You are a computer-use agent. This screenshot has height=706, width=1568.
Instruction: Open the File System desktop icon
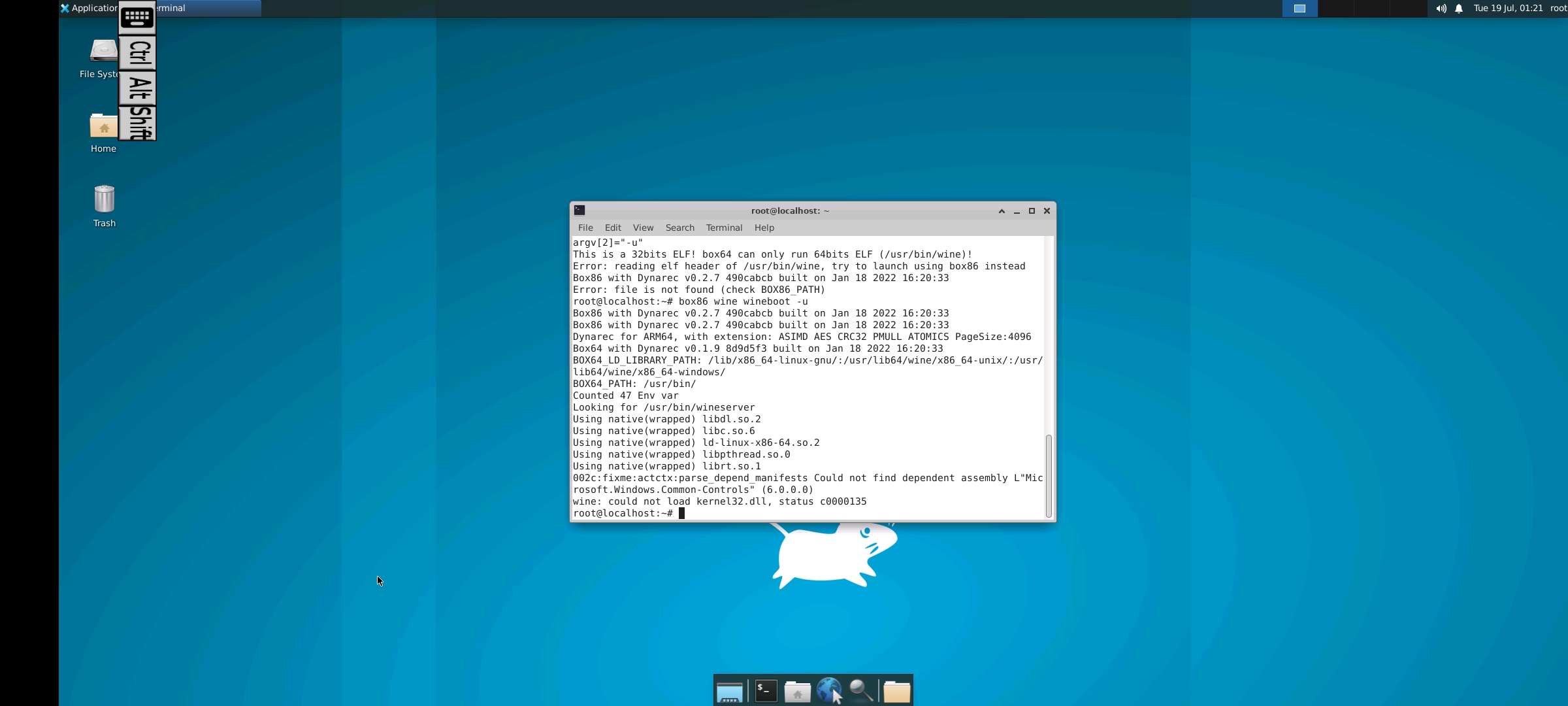[103, 58]
